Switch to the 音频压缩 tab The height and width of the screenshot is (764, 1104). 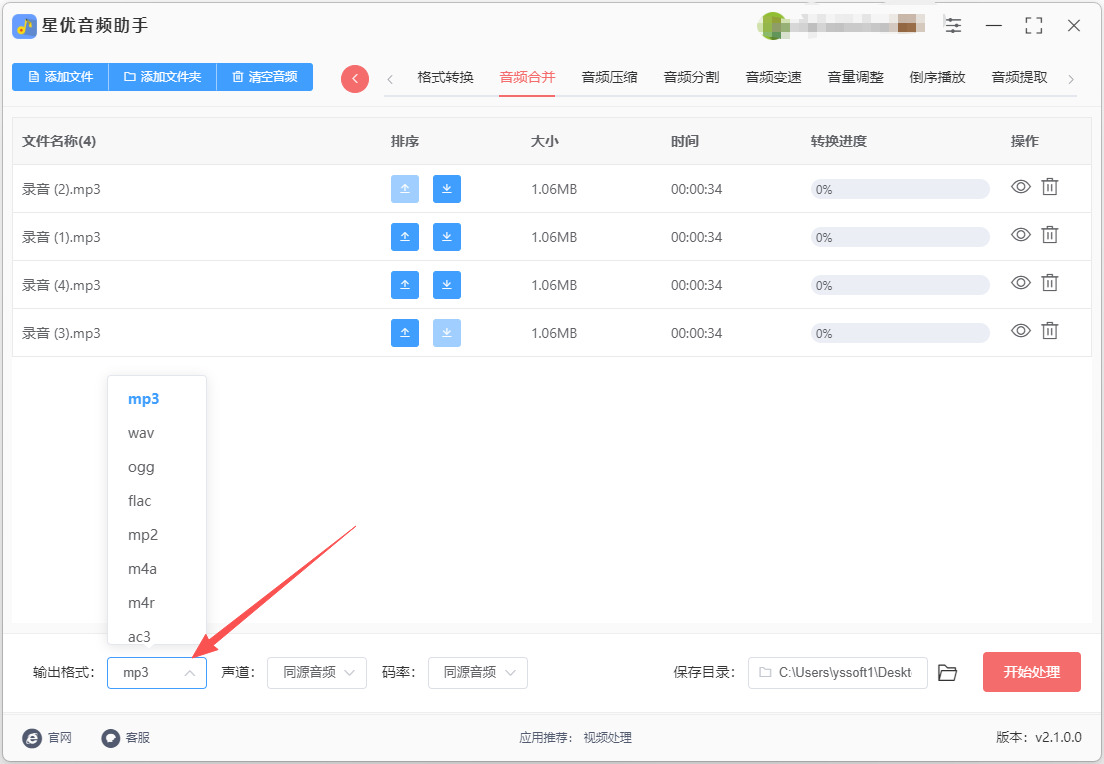(609, 77)
